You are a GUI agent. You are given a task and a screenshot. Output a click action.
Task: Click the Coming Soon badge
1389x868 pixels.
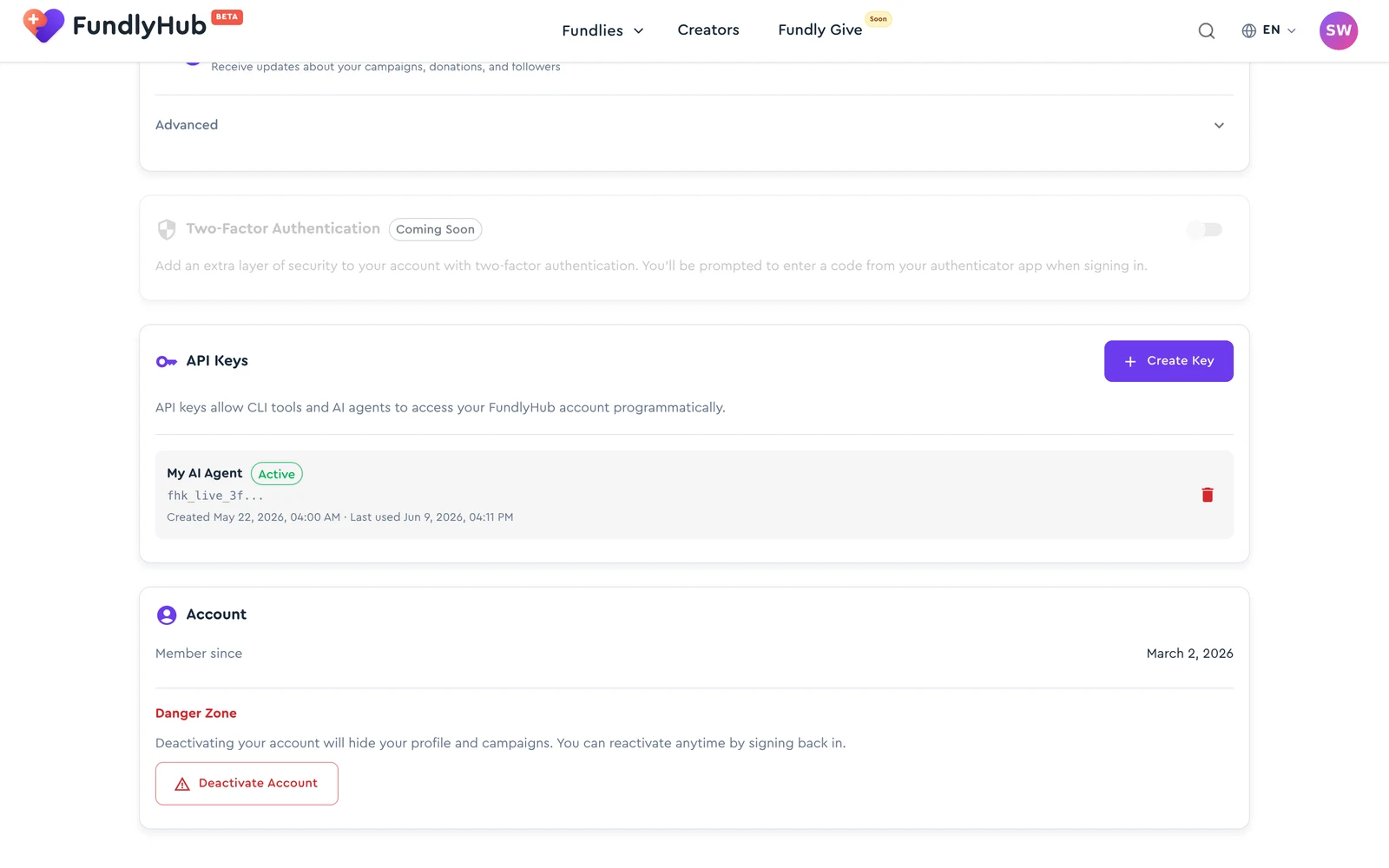click(x=435, y=230)
